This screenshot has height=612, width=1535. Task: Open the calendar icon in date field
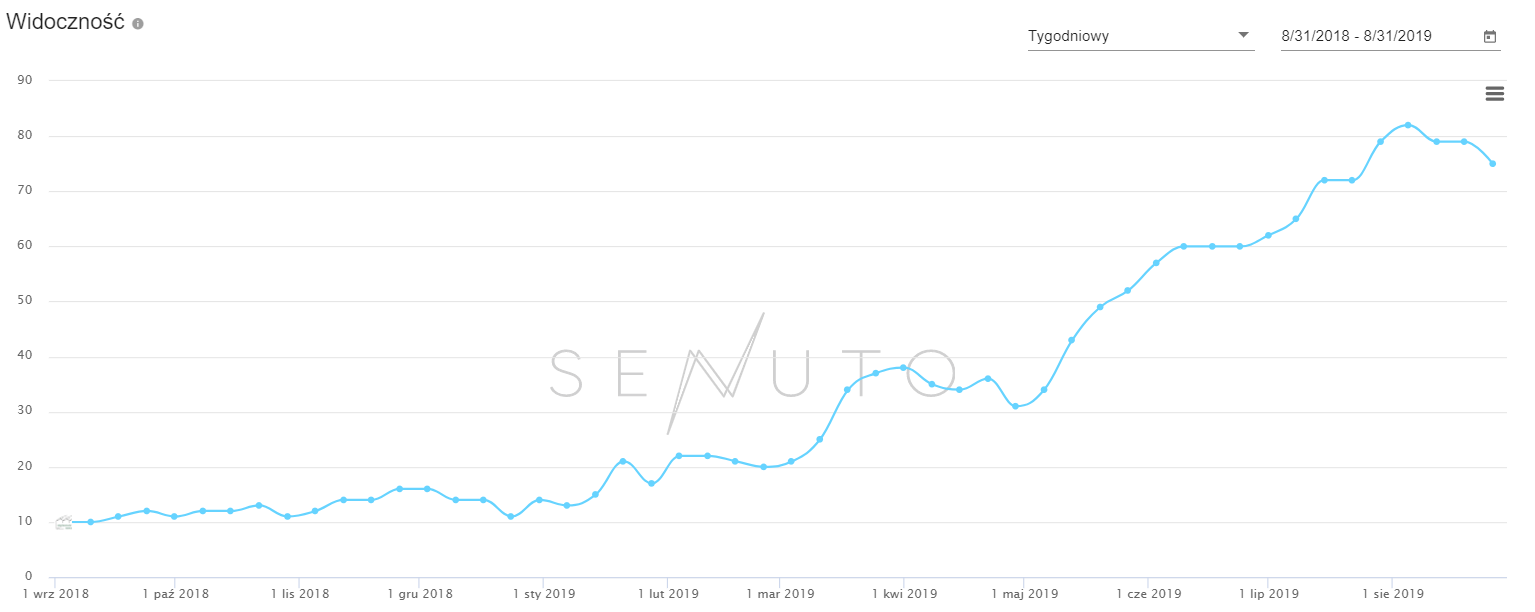pyautogui.click(x=1489, y=37)
